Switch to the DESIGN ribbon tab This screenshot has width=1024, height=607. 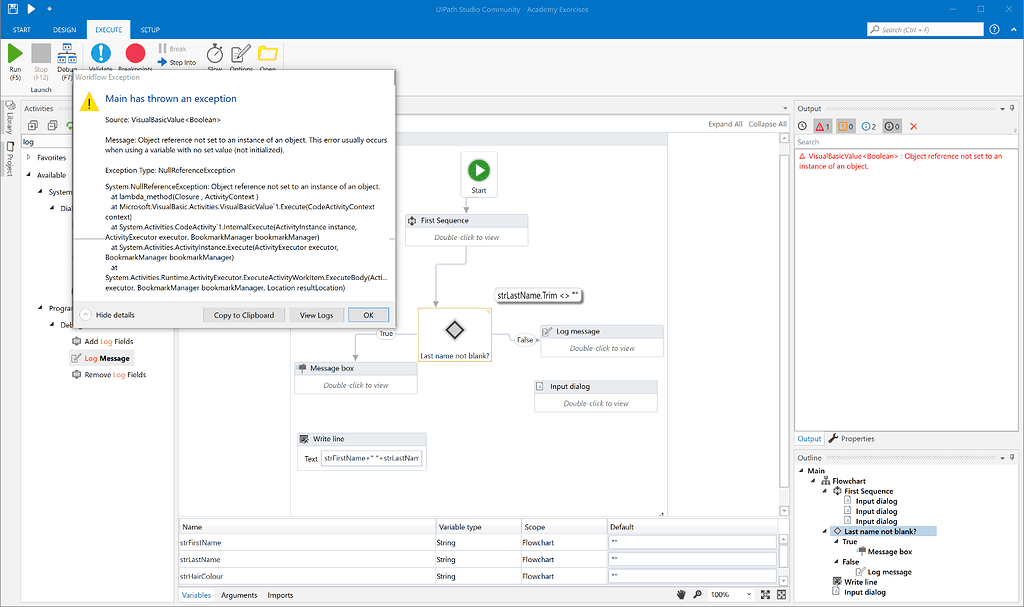63,29
